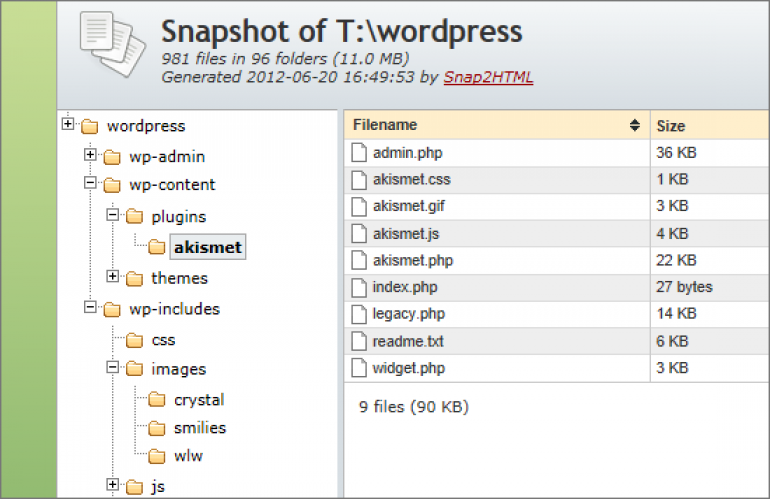
Task: Select the highlighted akismet tree label
Action: pyautogui.click(x=208, y=247)
